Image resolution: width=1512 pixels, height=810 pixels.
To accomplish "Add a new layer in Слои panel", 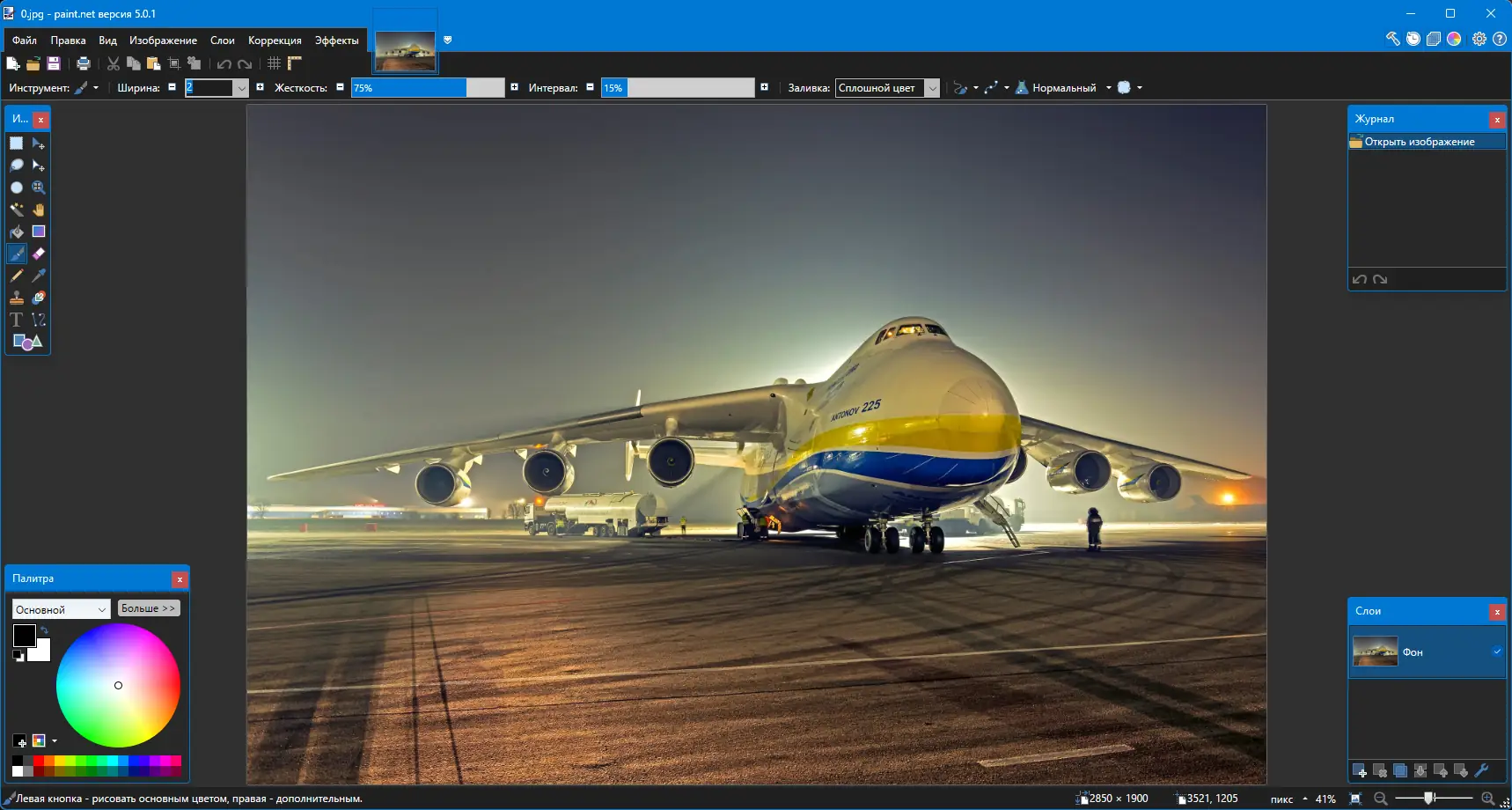I will pyautogui.click(x=1360, y=771).
